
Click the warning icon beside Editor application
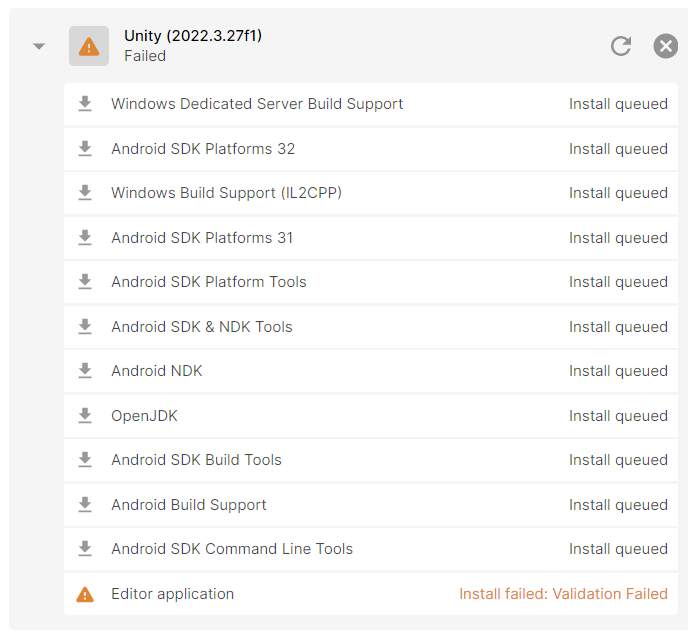click(x=85, y=594)
